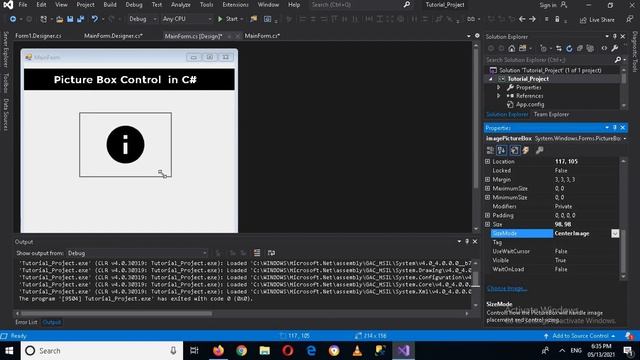Expand the References node in Solution Explorer
This screenshot has height=360, width=640.
[498, 96]
